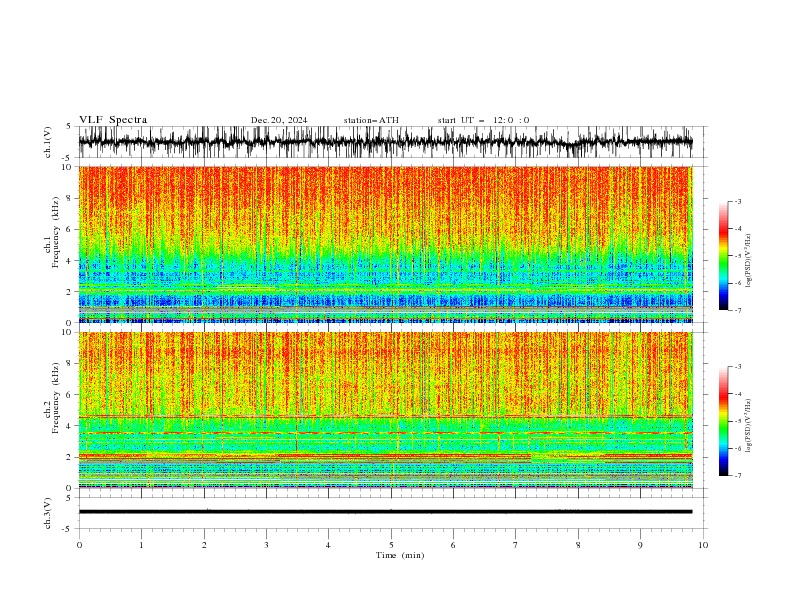Image resolution: width=792 pixels, height=612 pixels.
Task: Click the "ch.1(V)" waveform axis label
Action: (x=48, y=142)
